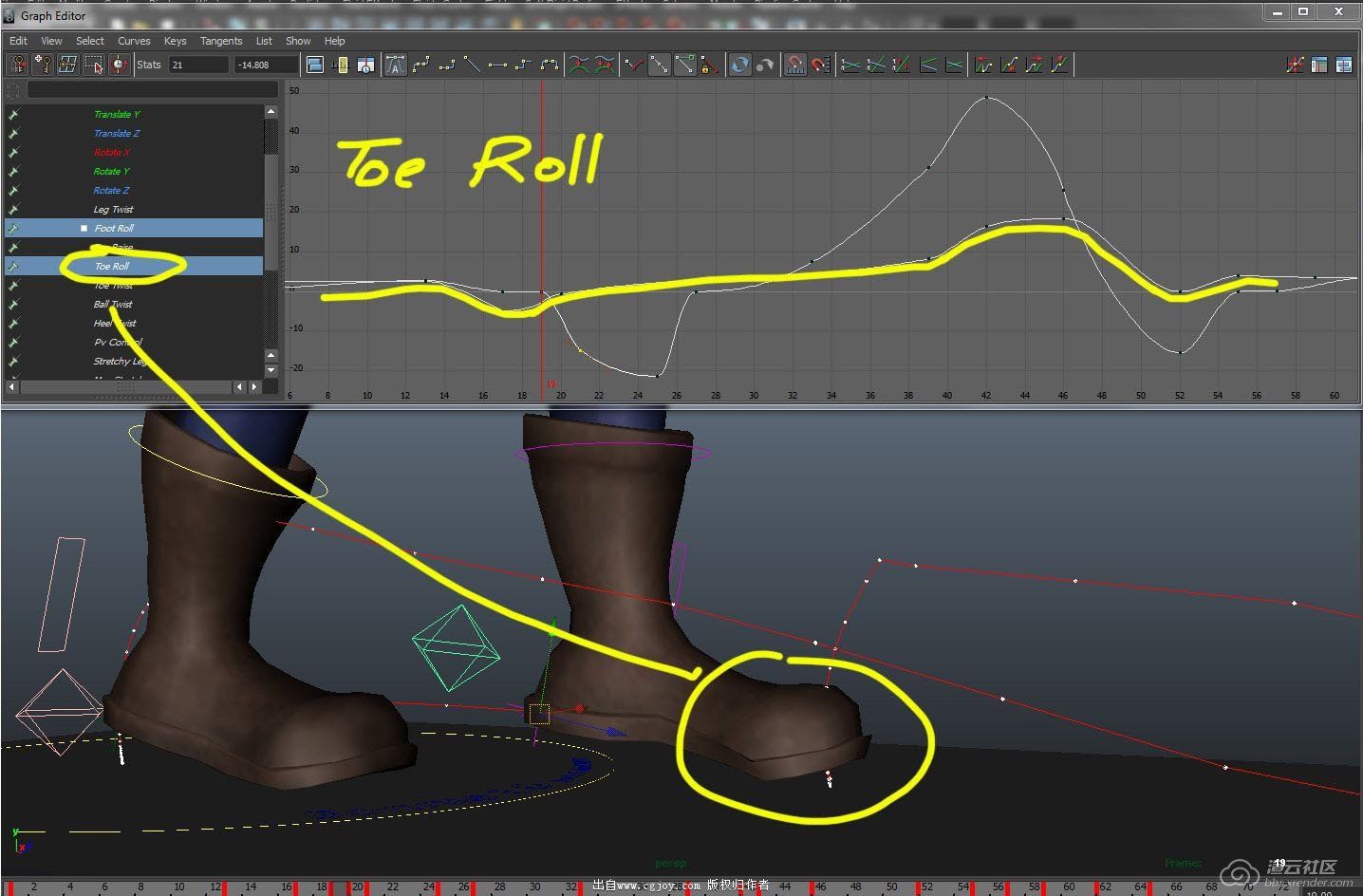Toggle pin icon beside Translate Y
This screenshot has height=896, width=1363.
coord(13,114)
